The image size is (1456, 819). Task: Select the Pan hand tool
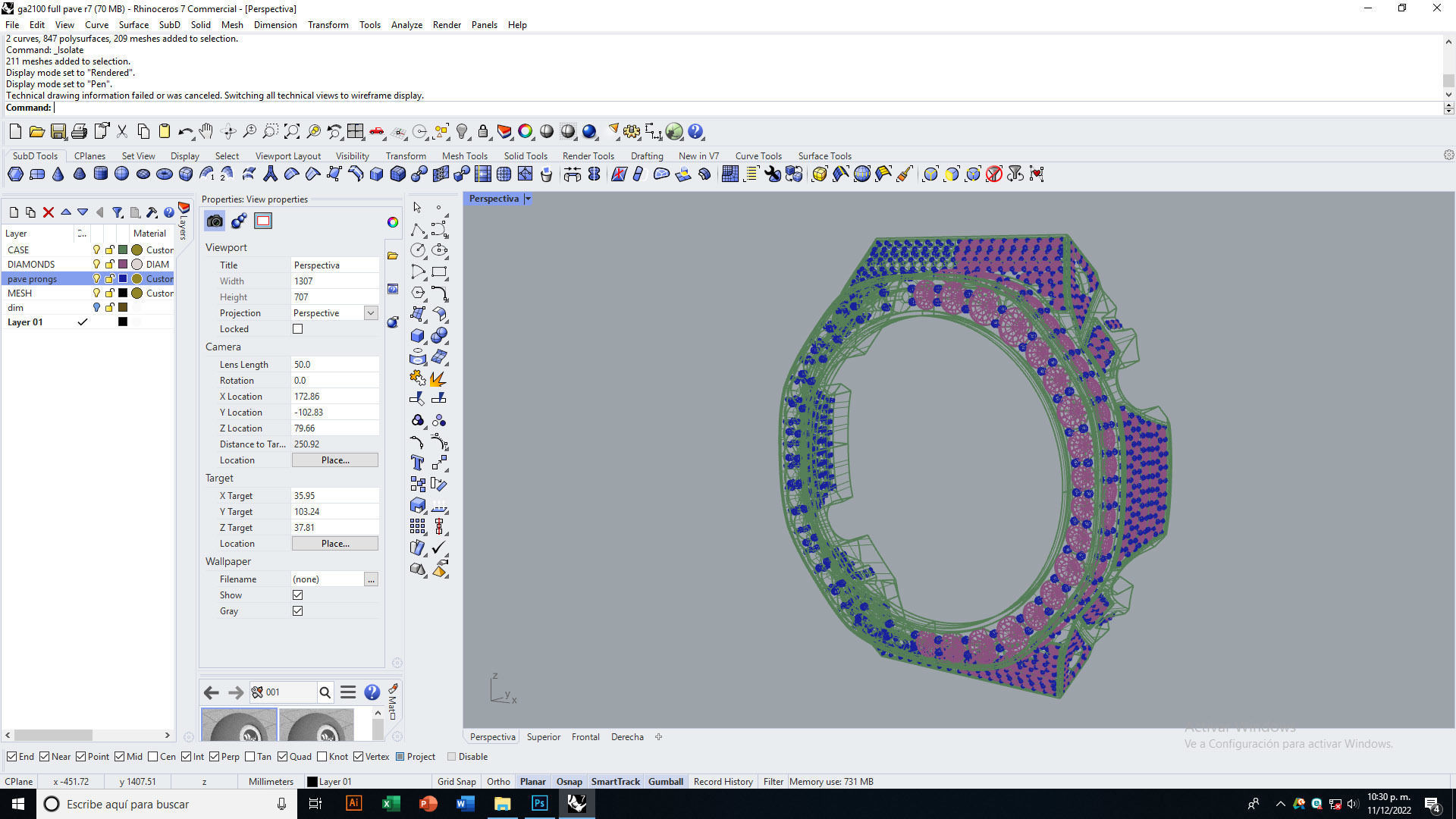tap(206, 132)
